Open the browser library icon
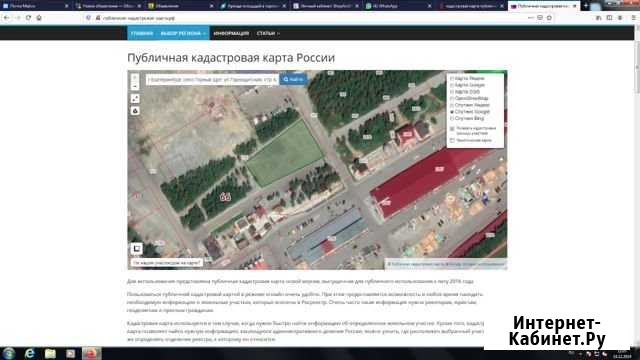The width and height of the screenshot is (640, 360). tap(599, 18)
